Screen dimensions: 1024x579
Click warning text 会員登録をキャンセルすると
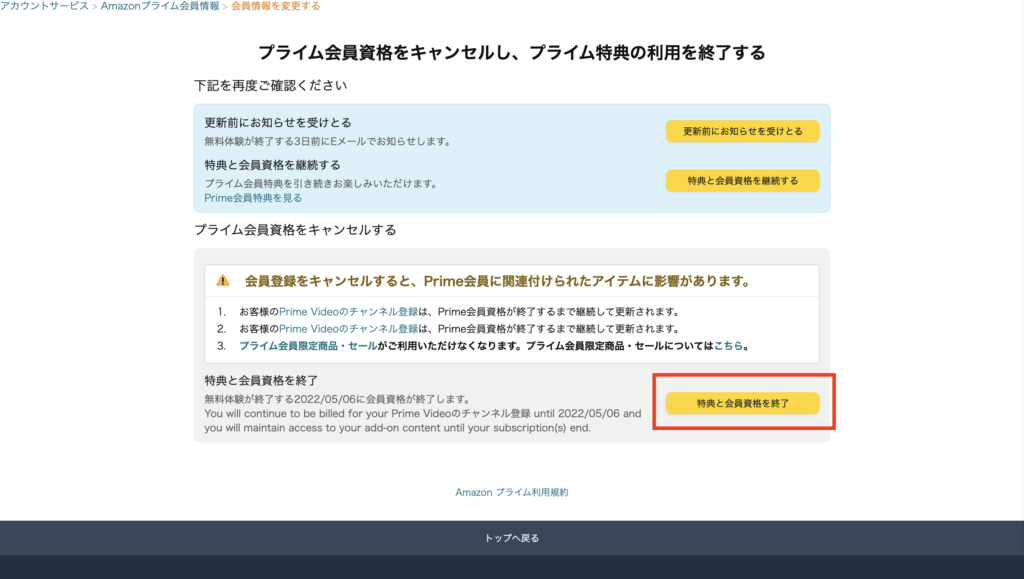tap(329, 281)
